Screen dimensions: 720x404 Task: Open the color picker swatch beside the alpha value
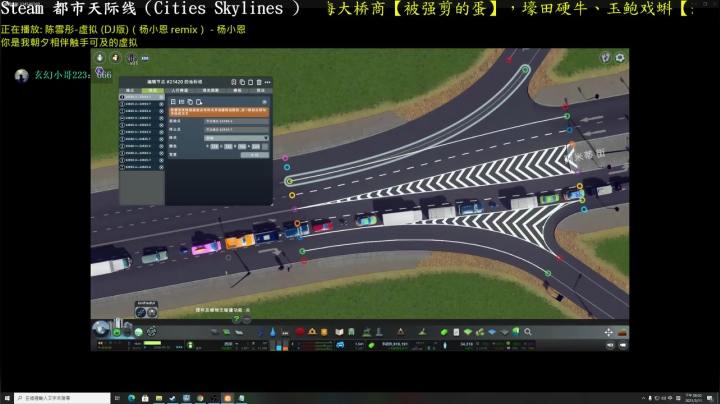[x=265, y=146]
